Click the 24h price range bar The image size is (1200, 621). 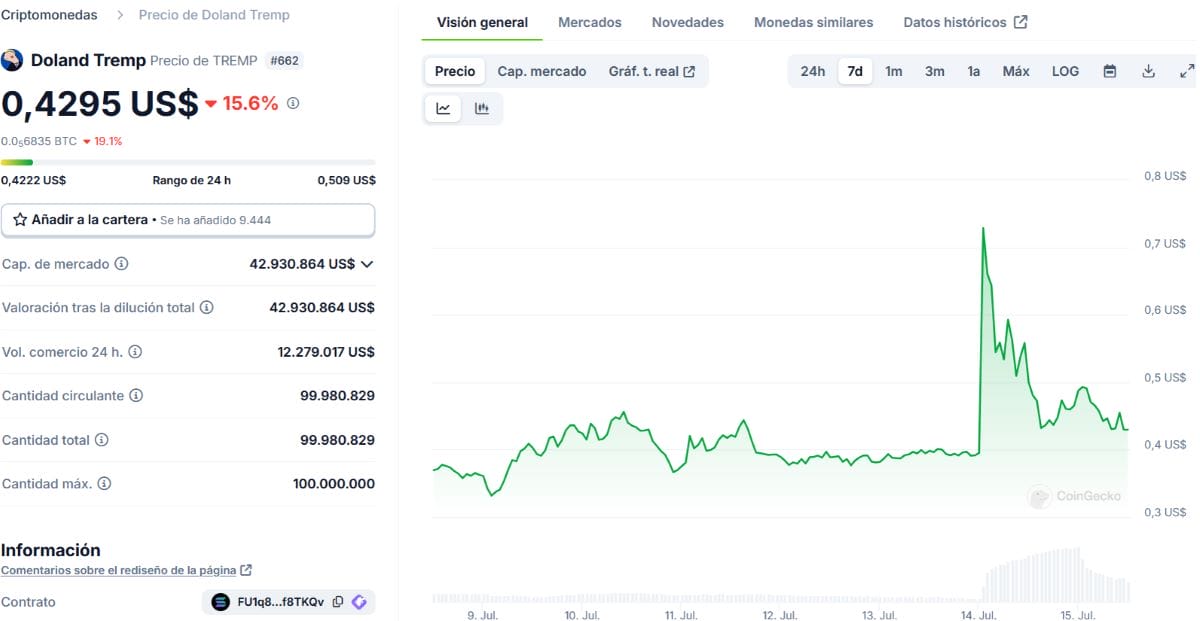pyautogui.click(x=188, y=162)
